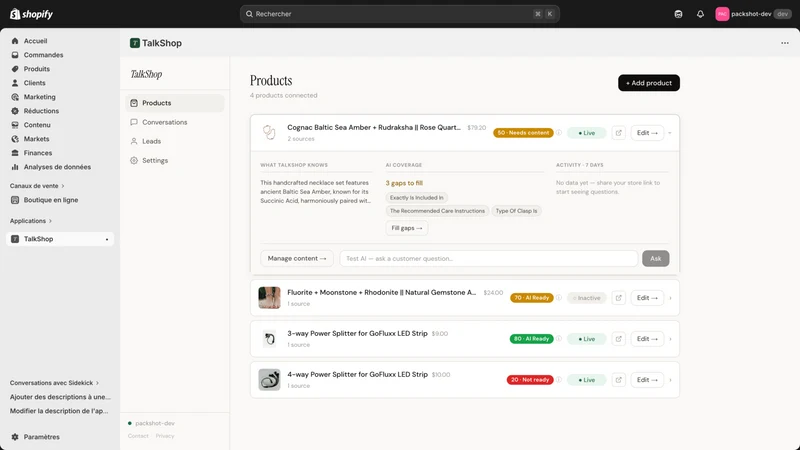Click the Manage content button
This screenshot has width=800, height=450.
297,258
